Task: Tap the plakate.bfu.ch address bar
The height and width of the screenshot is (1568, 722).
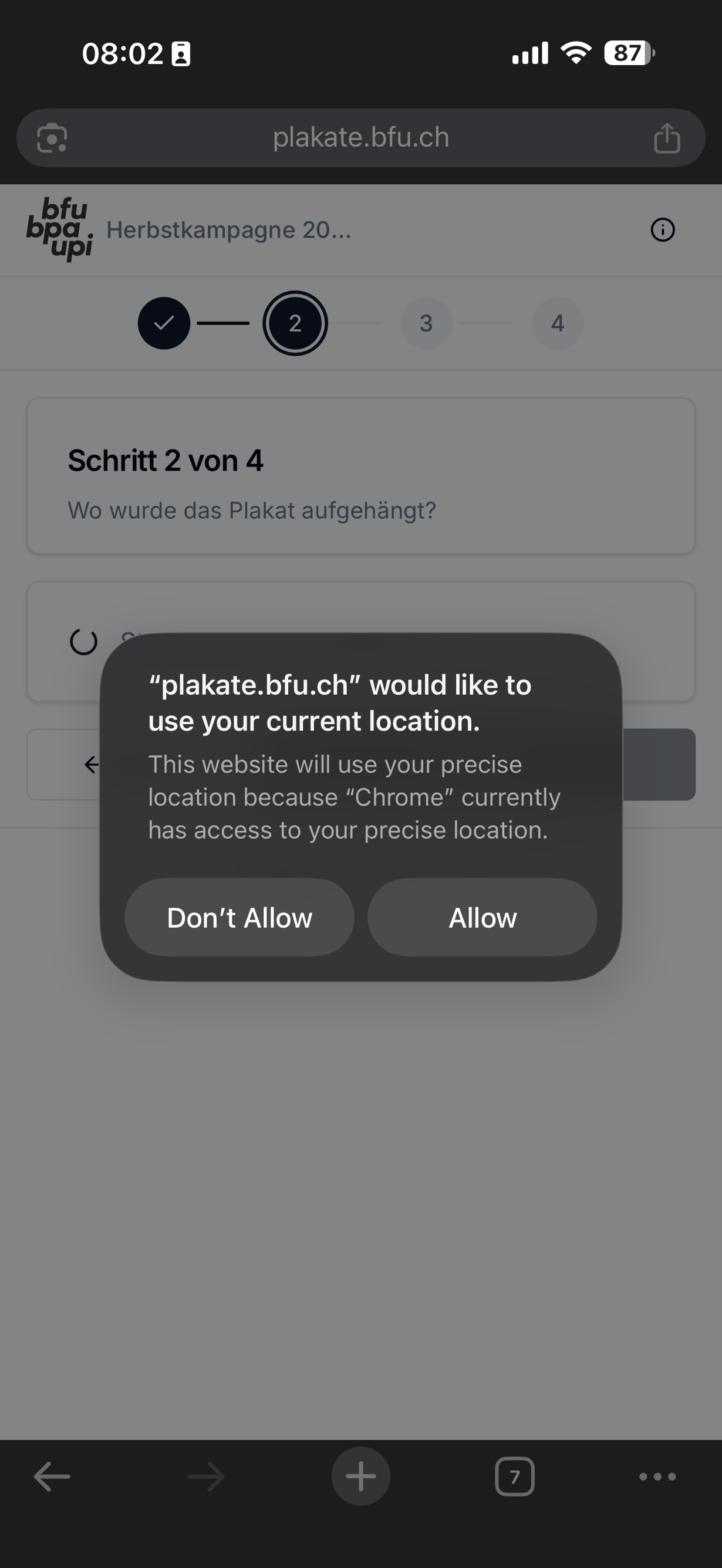Action: (360, 138)
